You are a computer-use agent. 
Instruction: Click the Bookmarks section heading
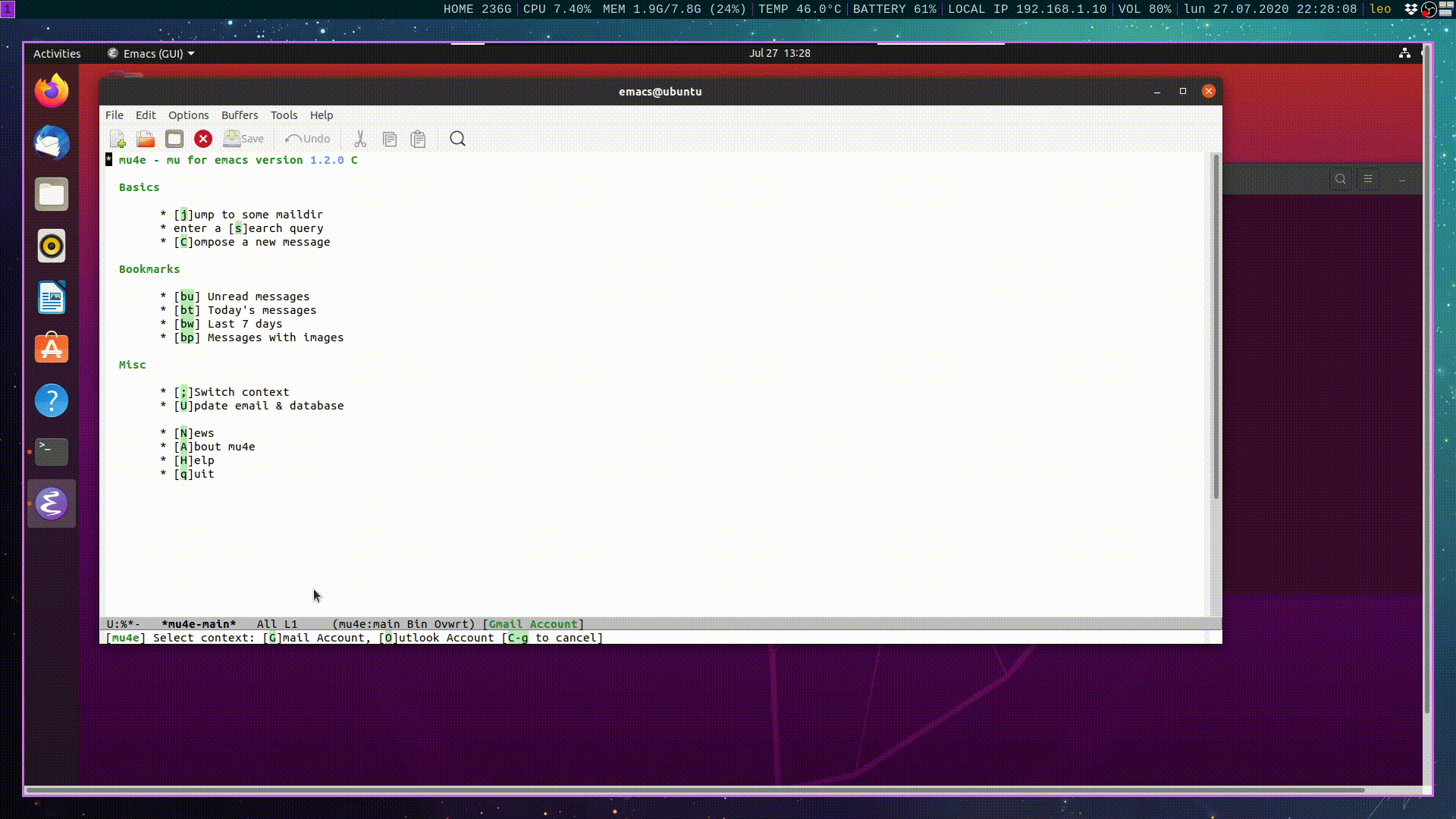(149, 269)
